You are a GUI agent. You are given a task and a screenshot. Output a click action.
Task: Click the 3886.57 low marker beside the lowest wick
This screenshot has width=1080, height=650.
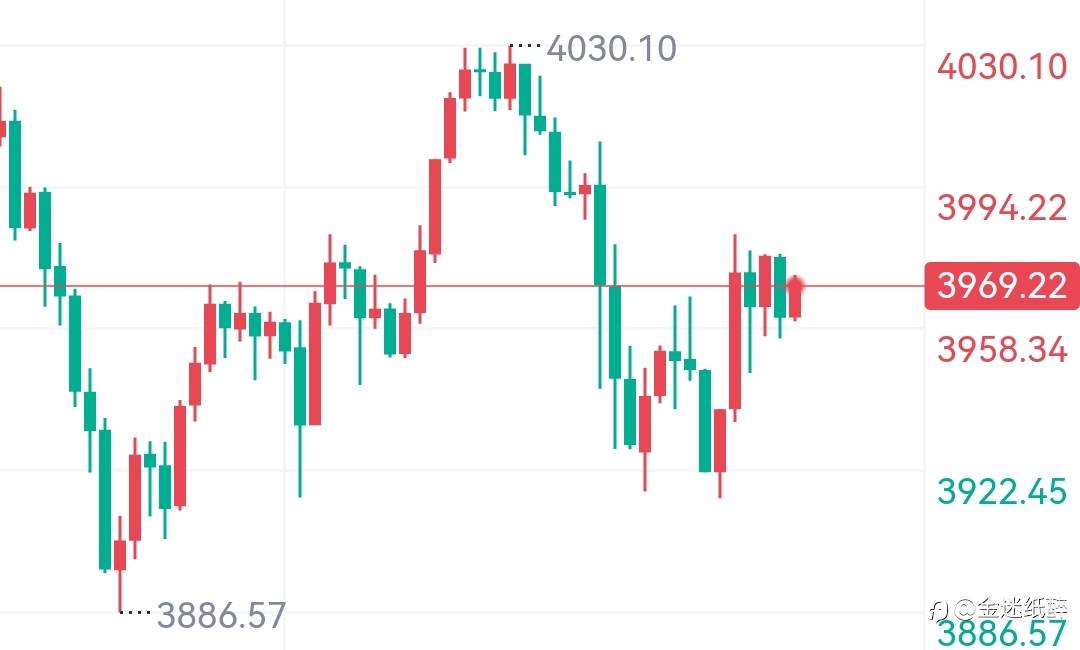pos(221,615)
